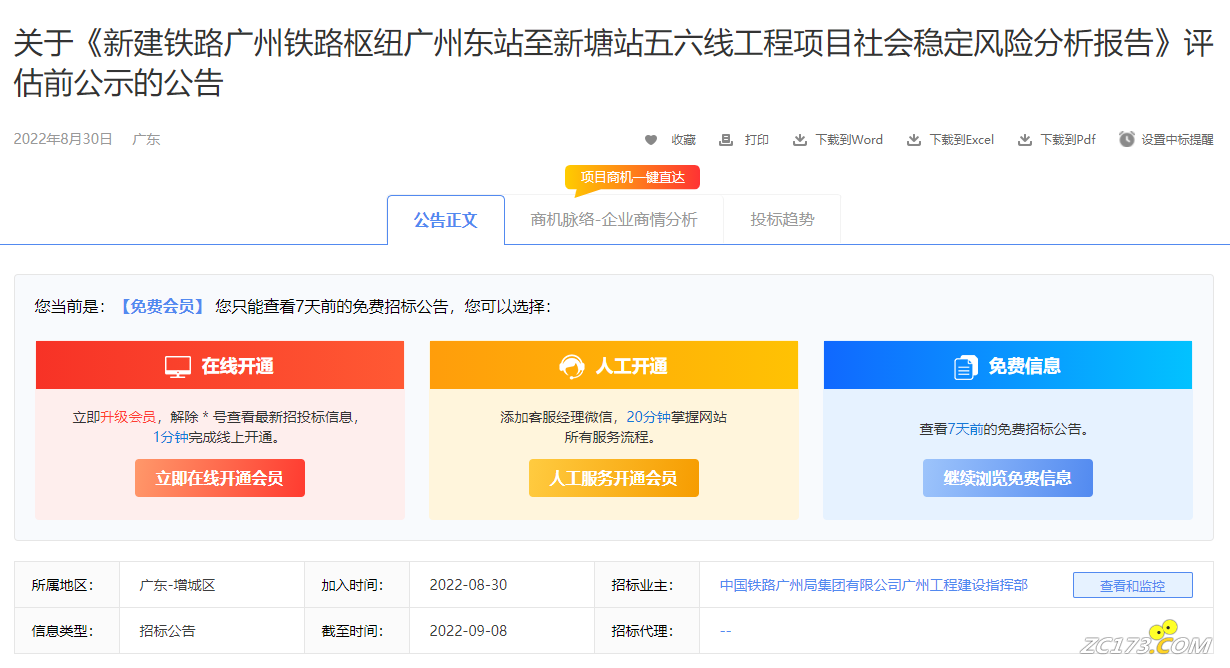The height and width of the screenshot is (668, 1230).
Task: Switch to the 公告正文 tab
Action: pos(446,220)
